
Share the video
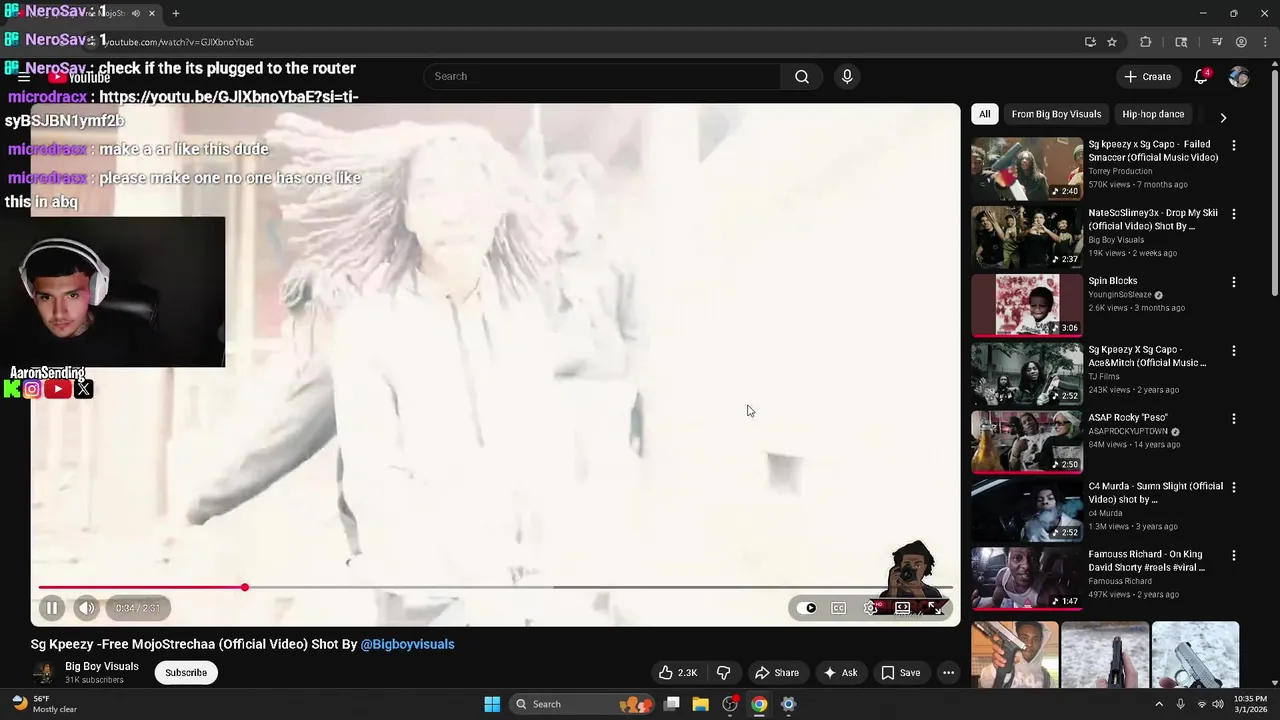click(x=777, y=673)
